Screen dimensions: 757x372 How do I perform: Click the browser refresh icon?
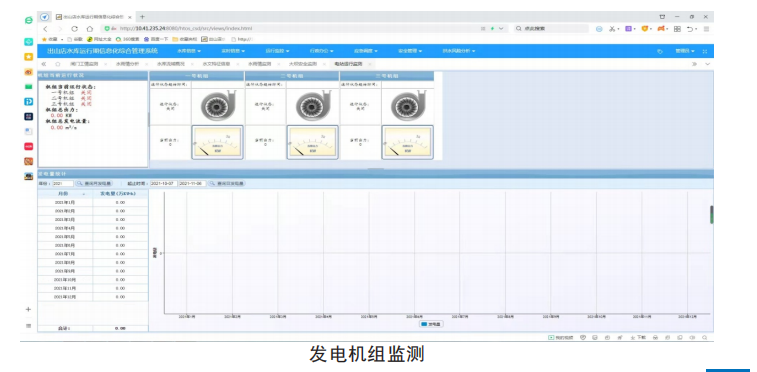74,29
